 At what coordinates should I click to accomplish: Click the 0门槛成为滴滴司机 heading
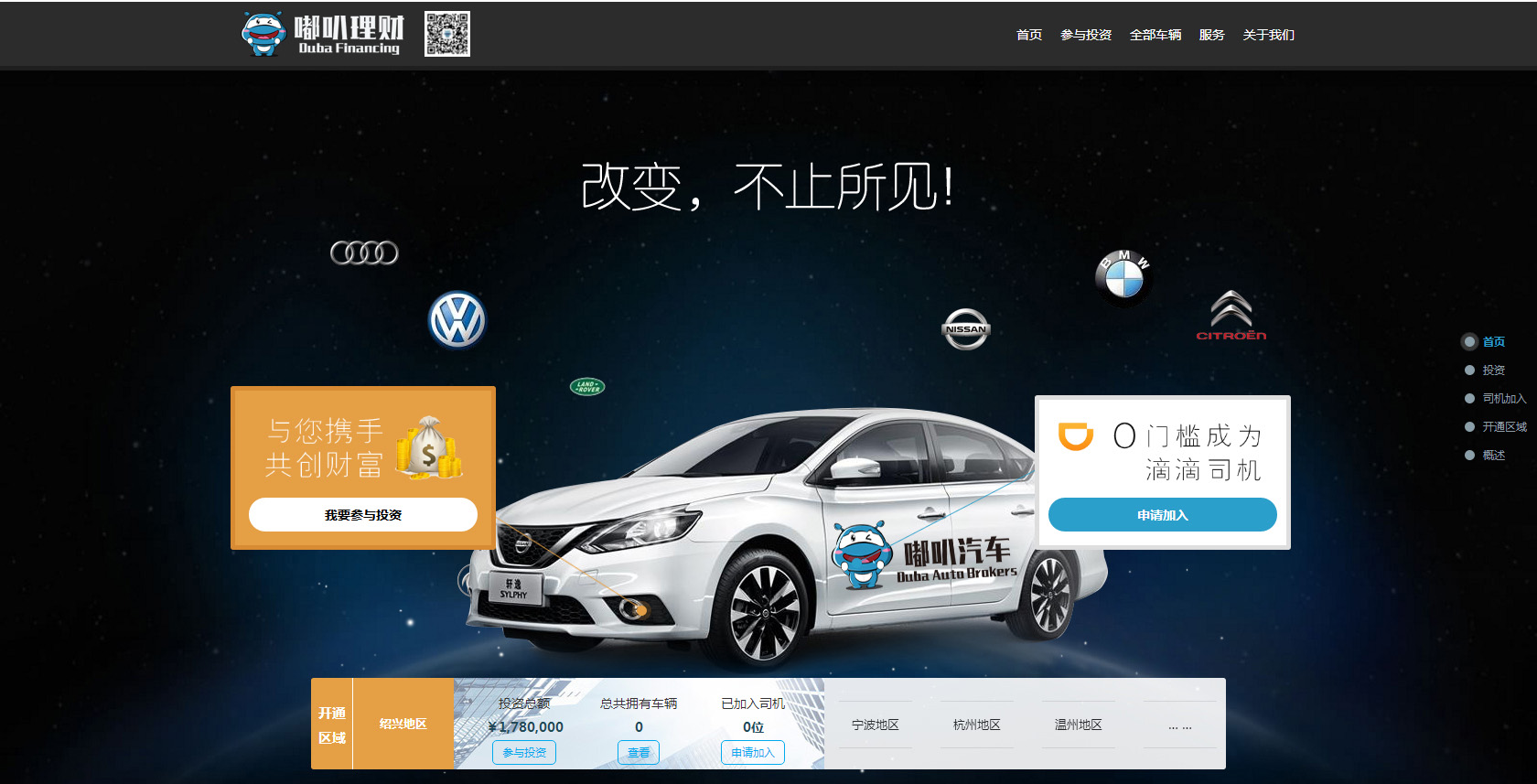1188,452
